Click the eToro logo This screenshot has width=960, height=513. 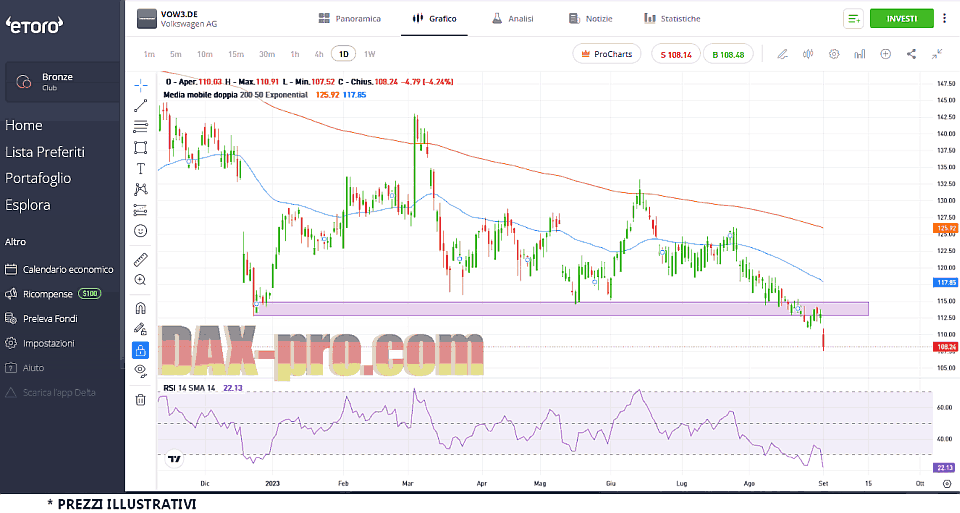[x=34, y=24]
